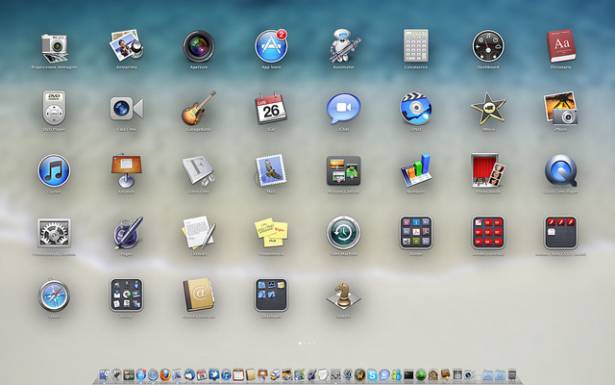Open Trash in the Dock
The height and width of the screenshot is (385, 615).
[512, 375]
